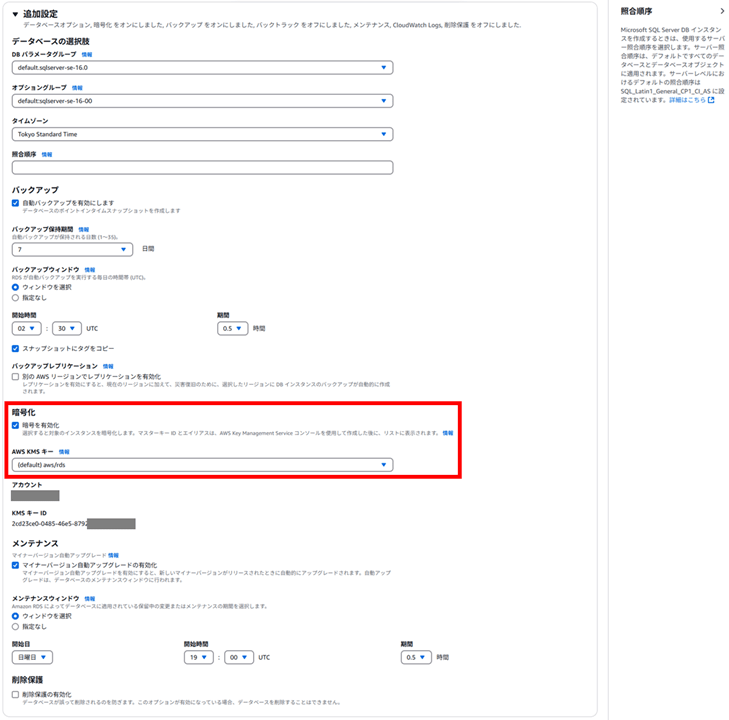Open the 開始日 日曜日 dropdown
Screen dimensions: 729x720
click(32, 657)
